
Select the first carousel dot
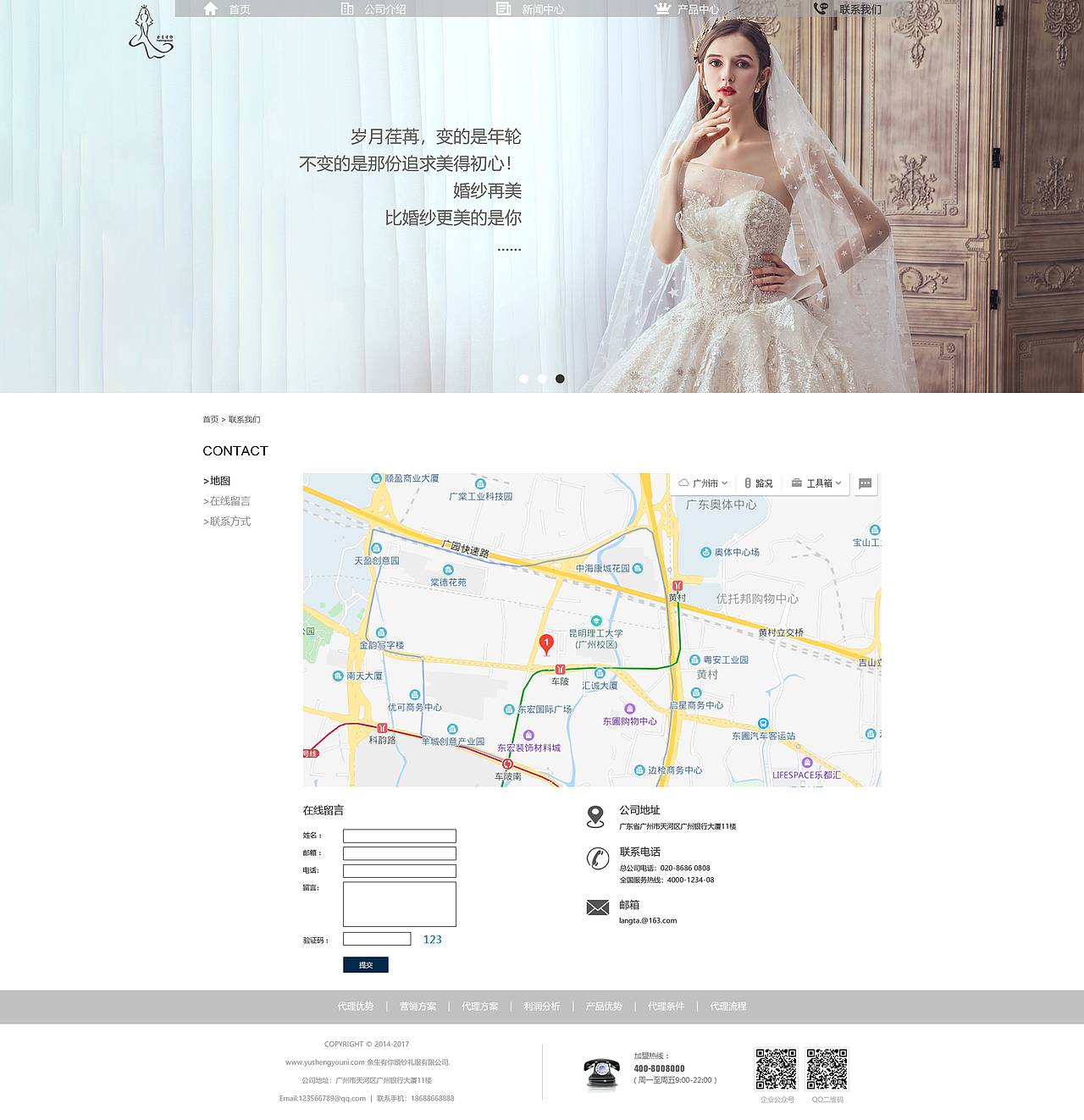click(x=524, y=378)
